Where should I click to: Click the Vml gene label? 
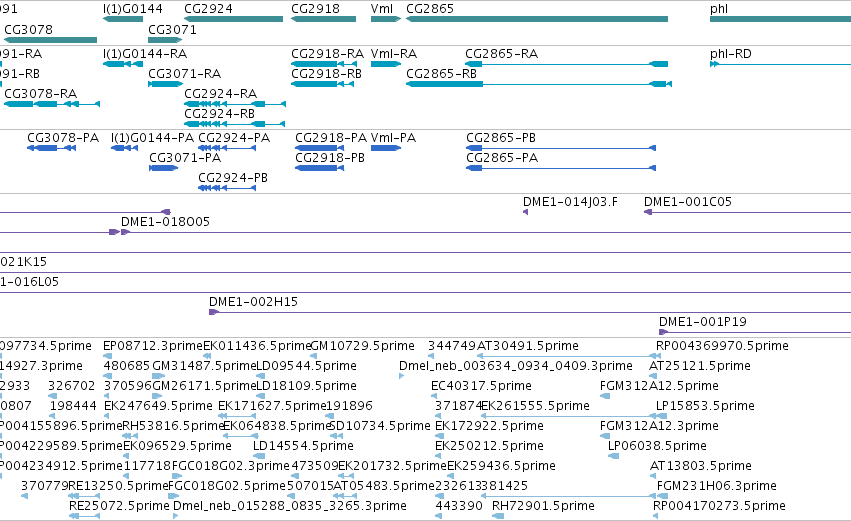coord(382,9)
